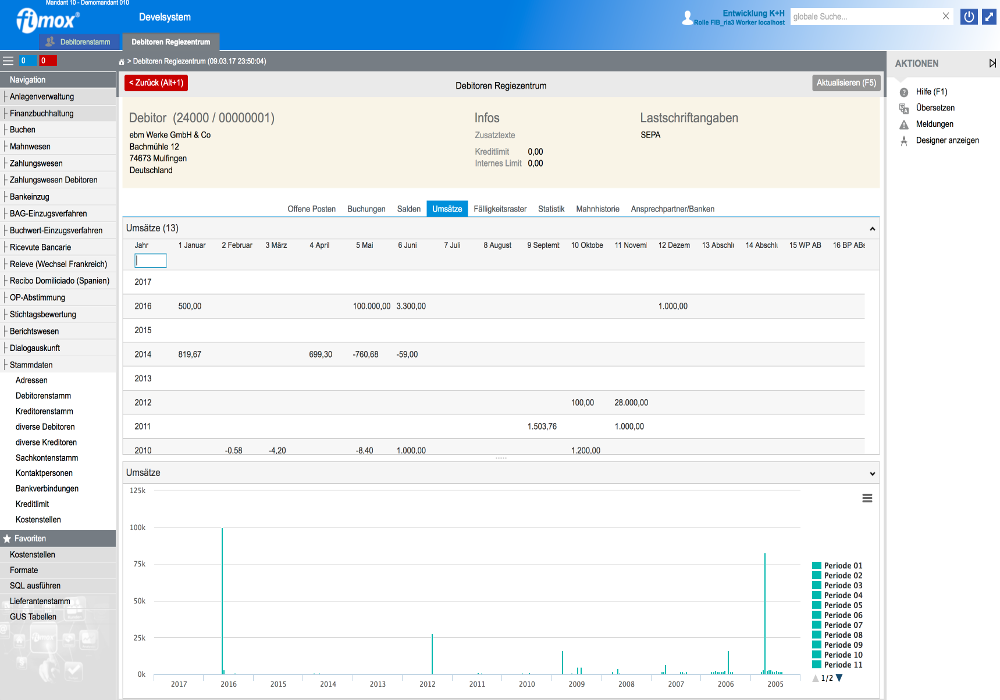1000x700 pixels.
Task: Collapse the Aktionen panel arrow
Action: 992,63
